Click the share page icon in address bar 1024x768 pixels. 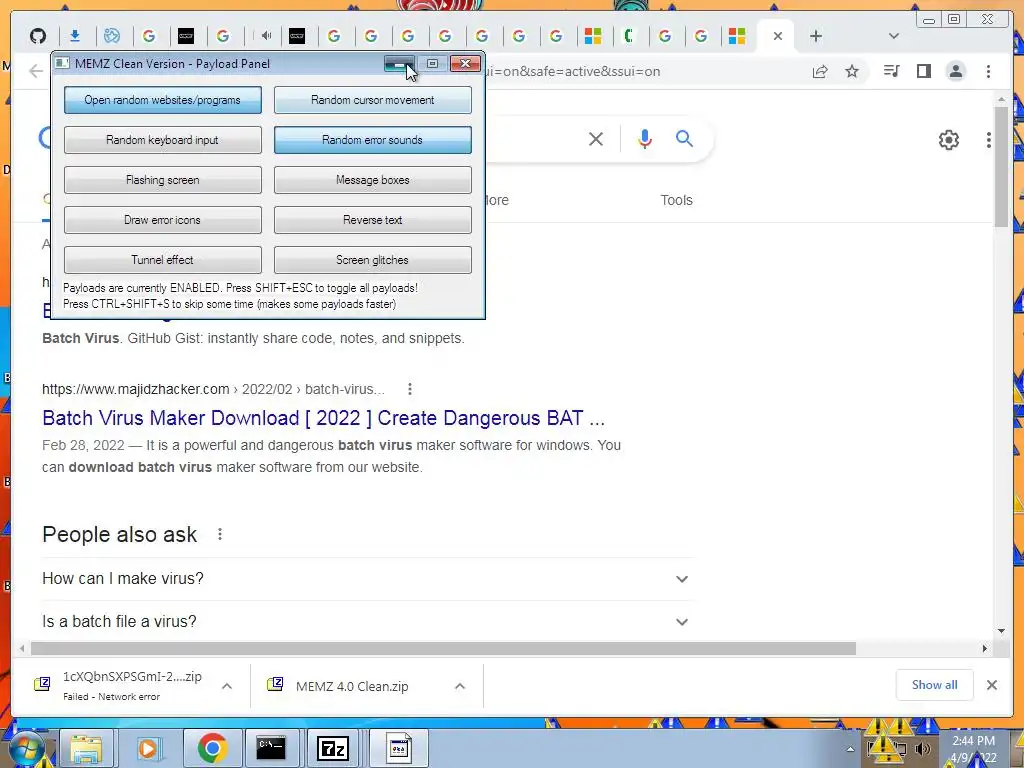(x=820, y=71)
